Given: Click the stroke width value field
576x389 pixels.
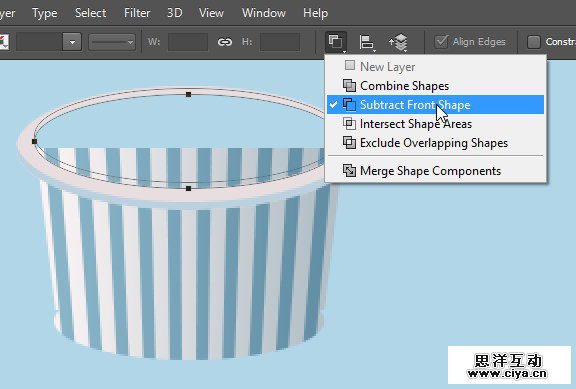Looking at the screenshot, I should [x=39, y=42].
